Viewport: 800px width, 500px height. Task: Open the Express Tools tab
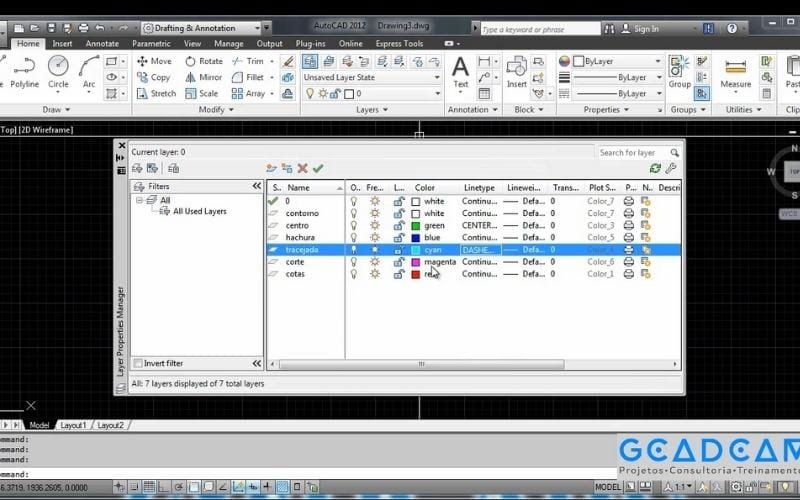click(x=399, y=44)
